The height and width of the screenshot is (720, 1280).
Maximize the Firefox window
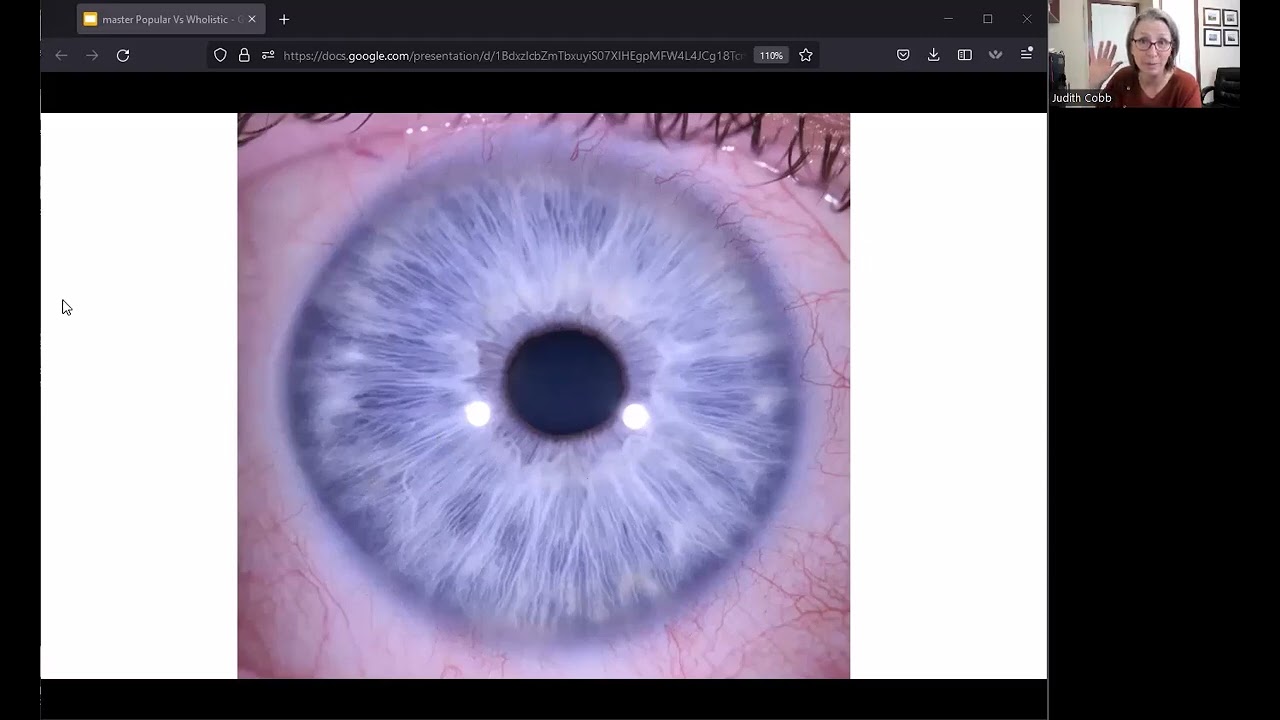[988, 19]
